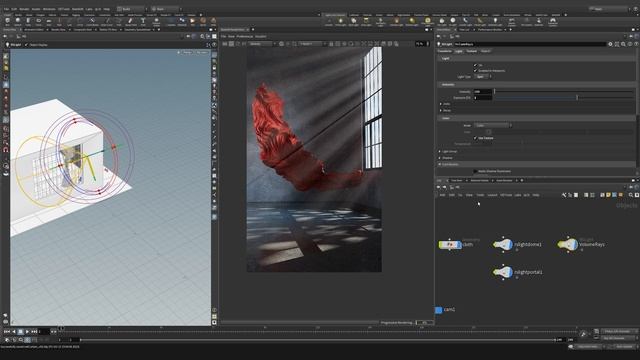The width and height of the screenshot is (640, 360).
Task: Open the Light Type dropdown
Action: click(482, 77)
